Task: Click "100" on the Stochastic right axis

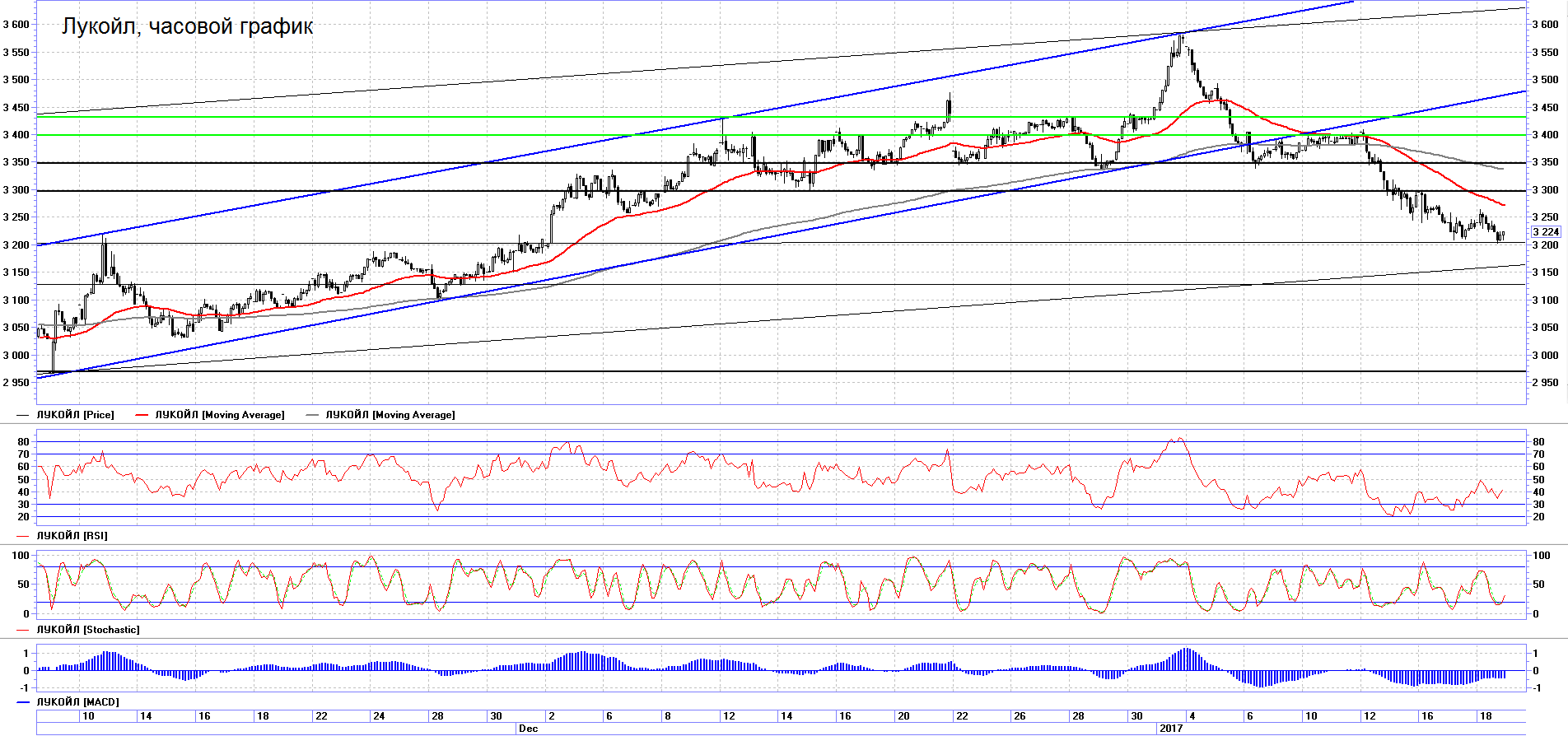Action: (1542, 556)
